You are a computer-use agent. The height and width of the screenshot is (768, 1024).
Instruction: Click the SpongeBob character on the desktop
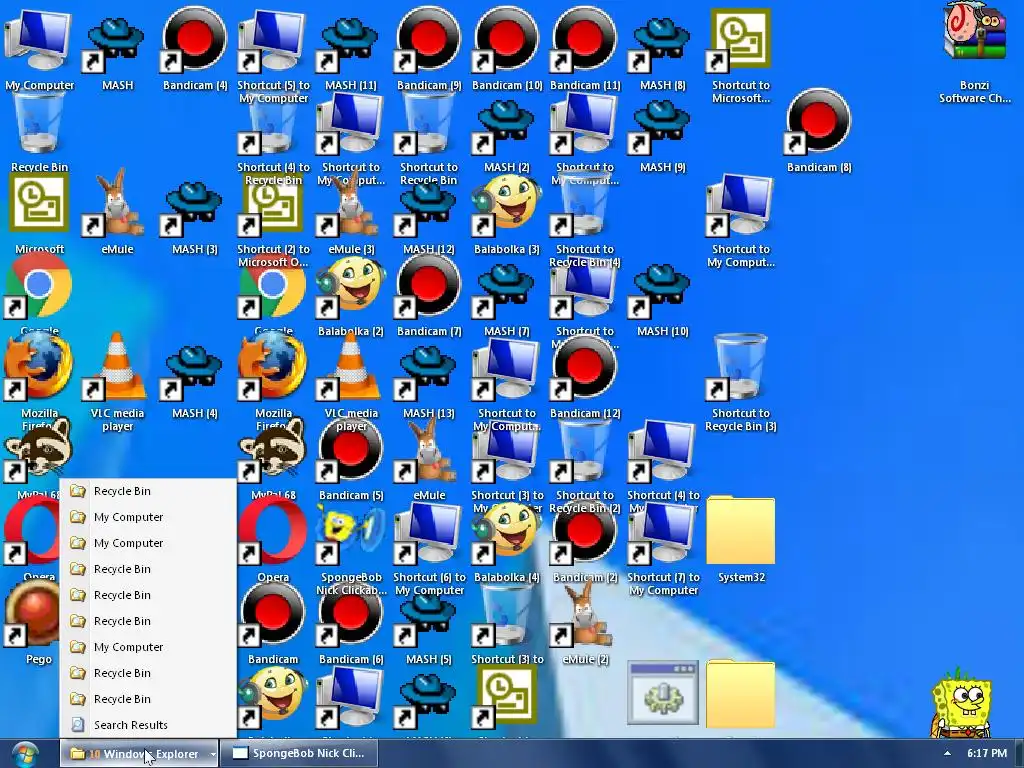pos(961,702)
